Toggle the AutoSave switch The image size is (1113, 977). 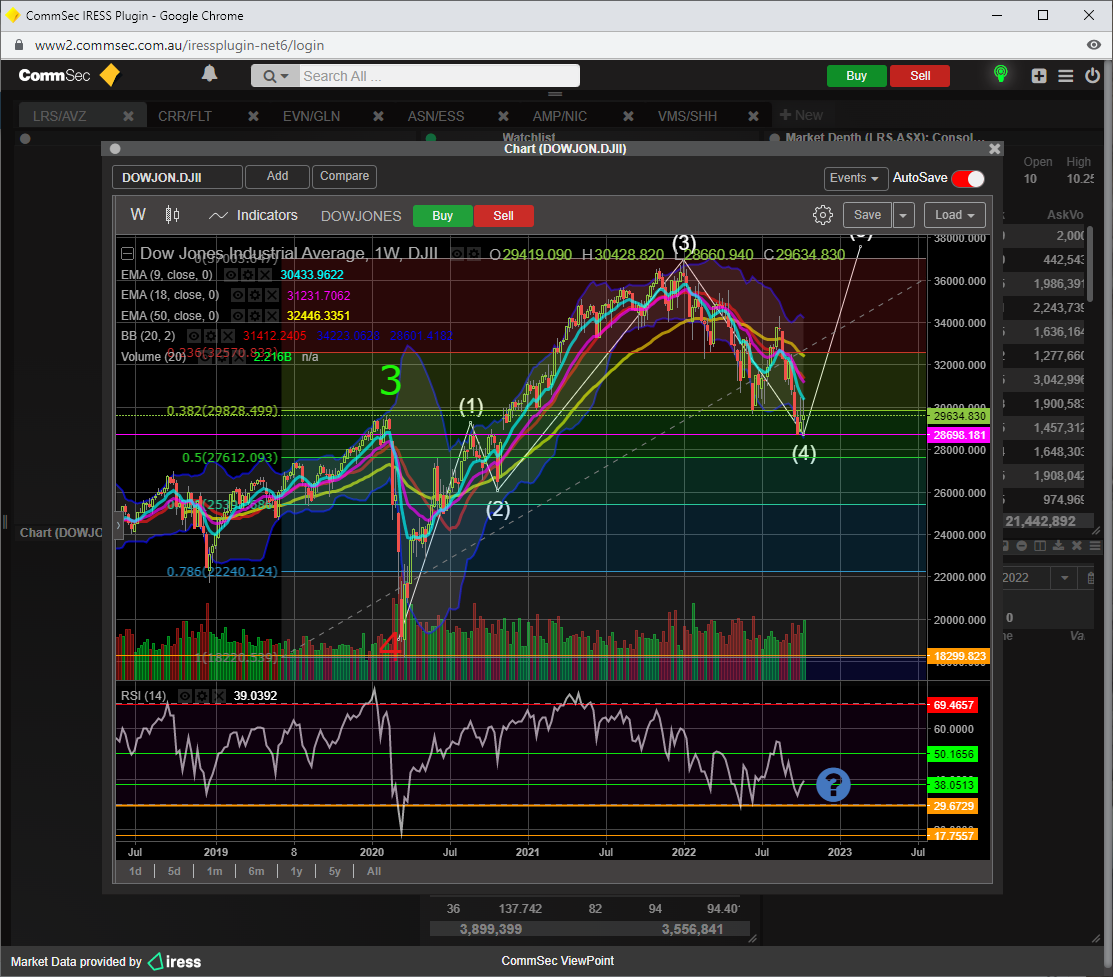point(968,178)
